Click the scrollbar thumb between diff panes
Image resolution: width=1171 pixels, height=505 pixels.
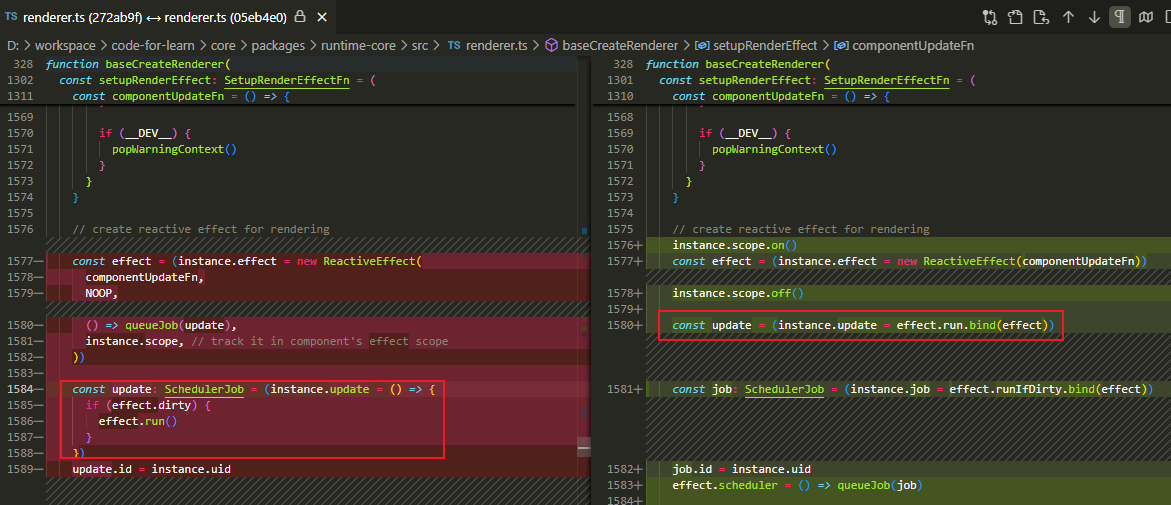click(584, 447)
